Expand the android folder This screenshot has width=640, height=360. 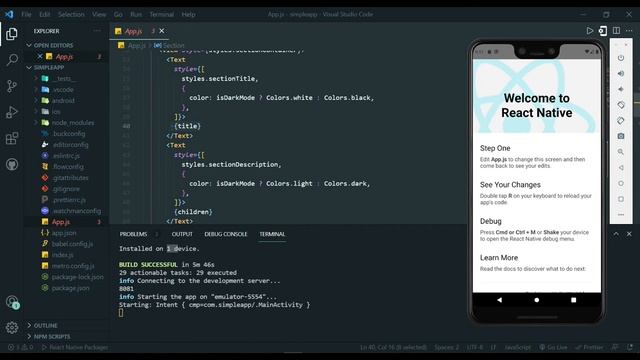36,100
